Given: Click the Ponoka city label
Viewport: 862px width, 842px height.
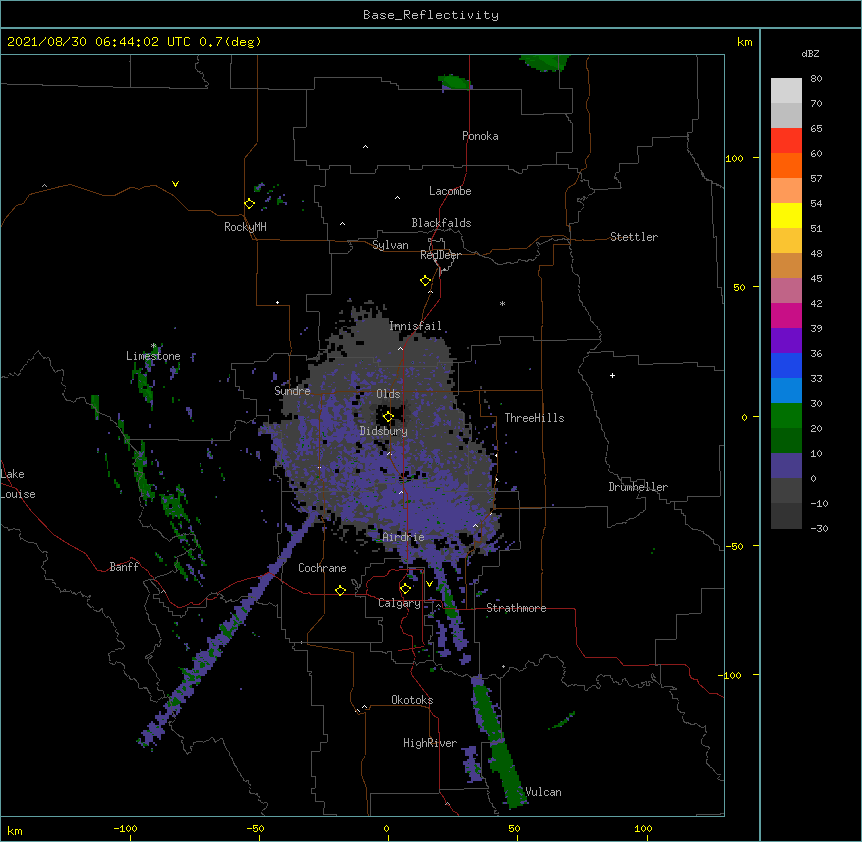Looking at the screenshot, I should click(480, 136).
